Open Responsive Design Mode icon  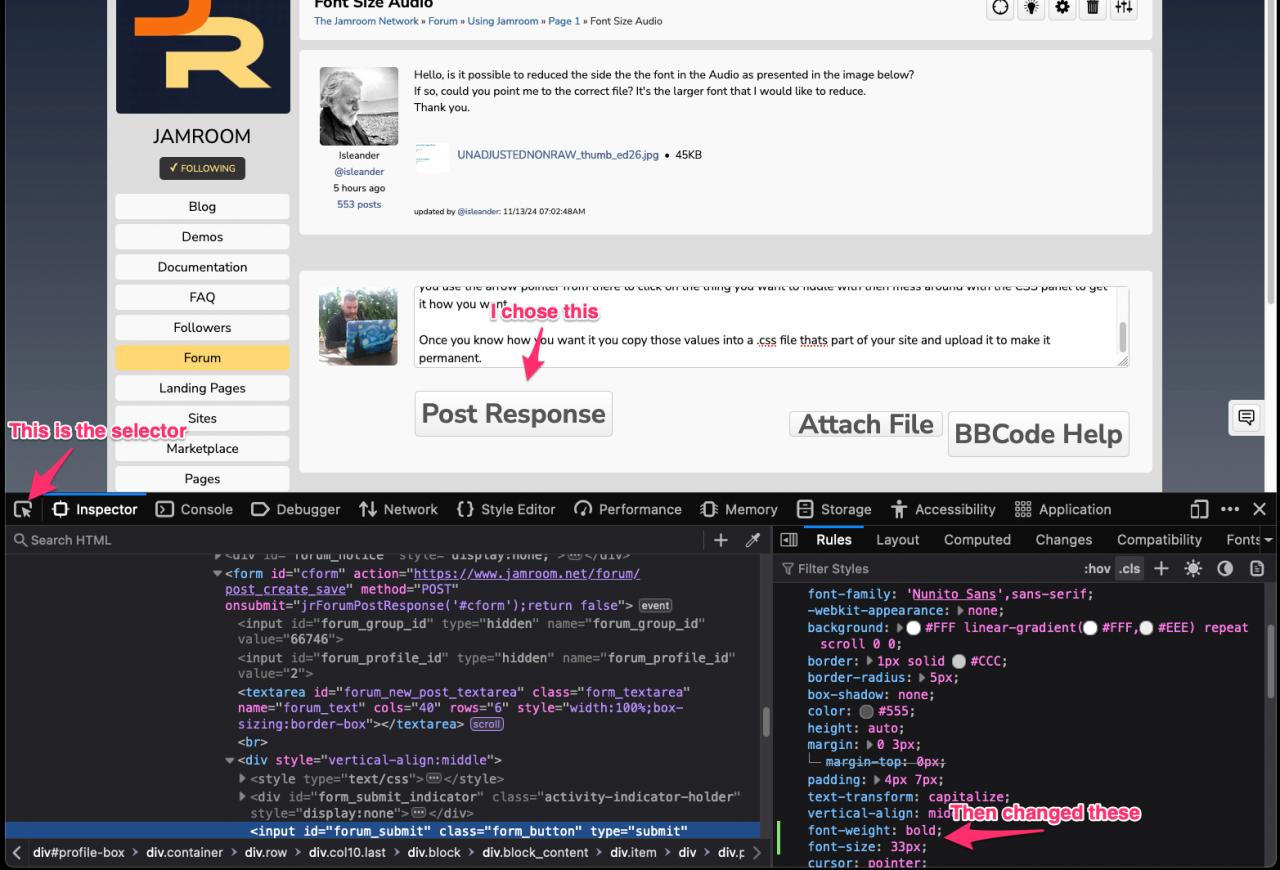tap(1199, 509)
